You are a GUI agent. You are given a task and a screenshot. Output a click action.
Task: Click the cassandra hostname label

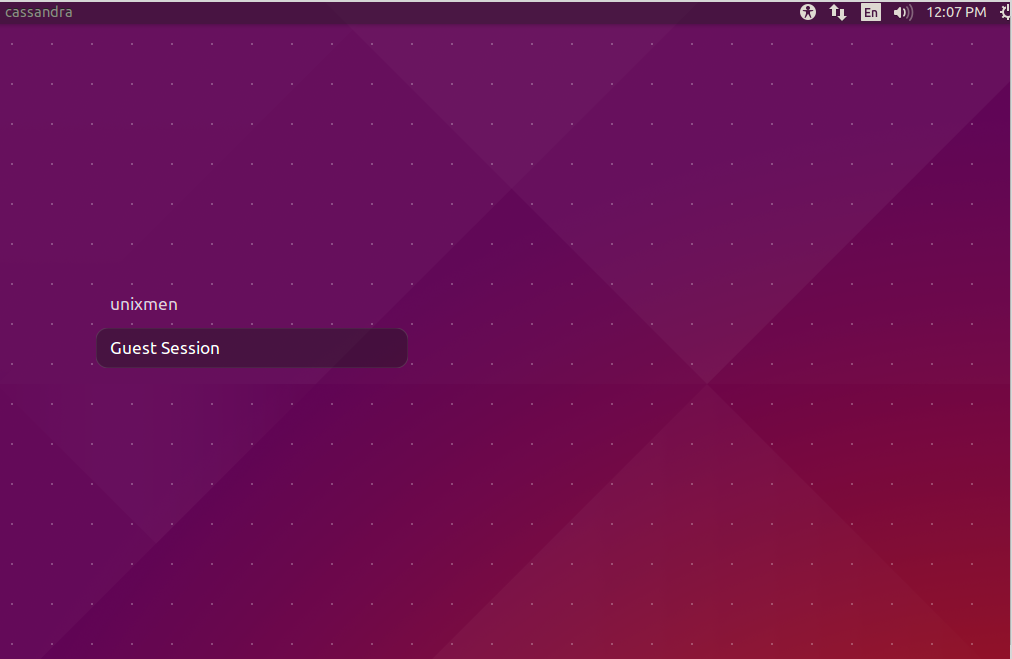pos(39,12)
